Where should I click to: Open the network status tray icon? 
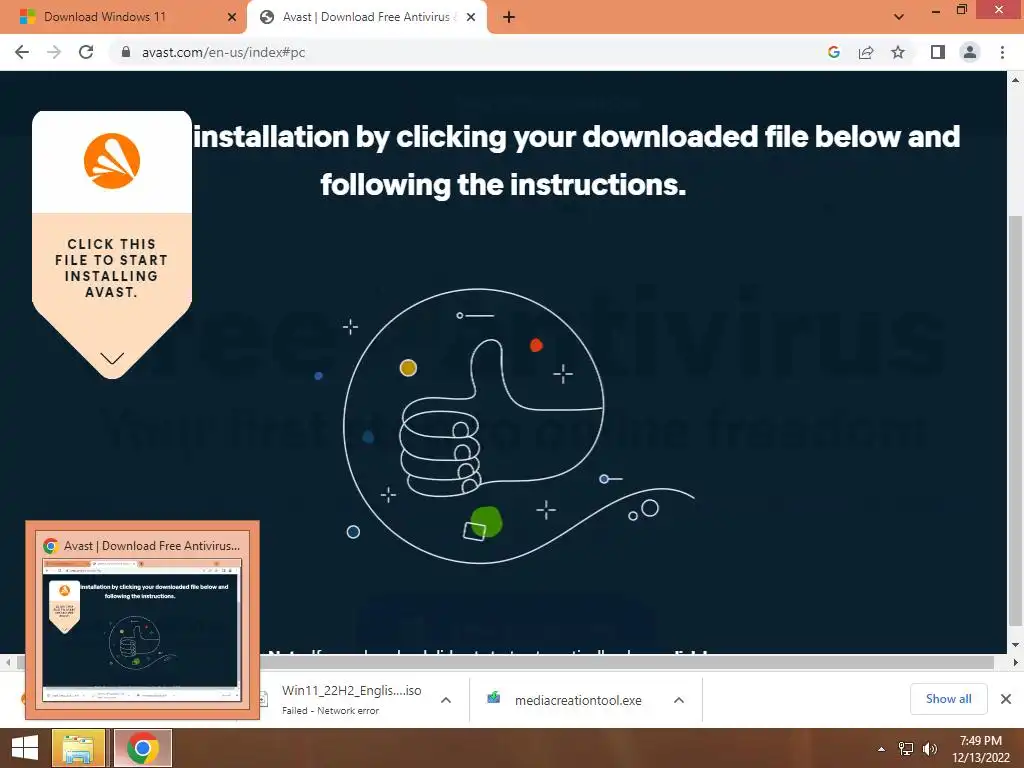coord(906,749)
